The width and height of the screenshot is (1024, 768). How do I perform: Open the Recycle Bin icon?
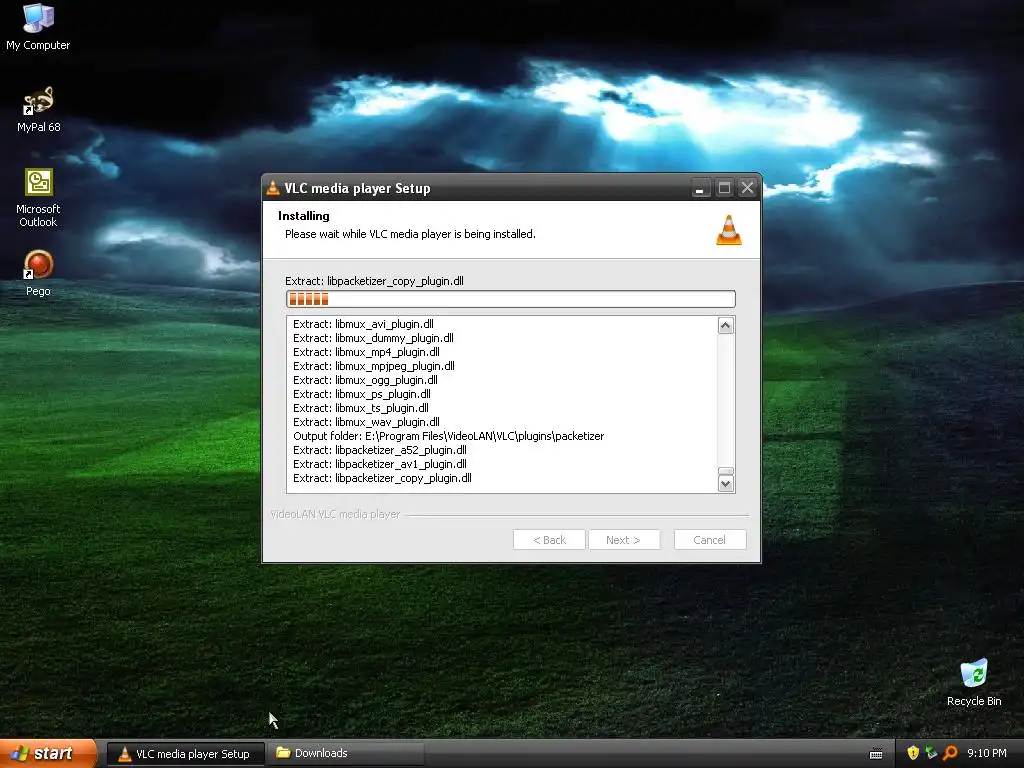[974, 683]
